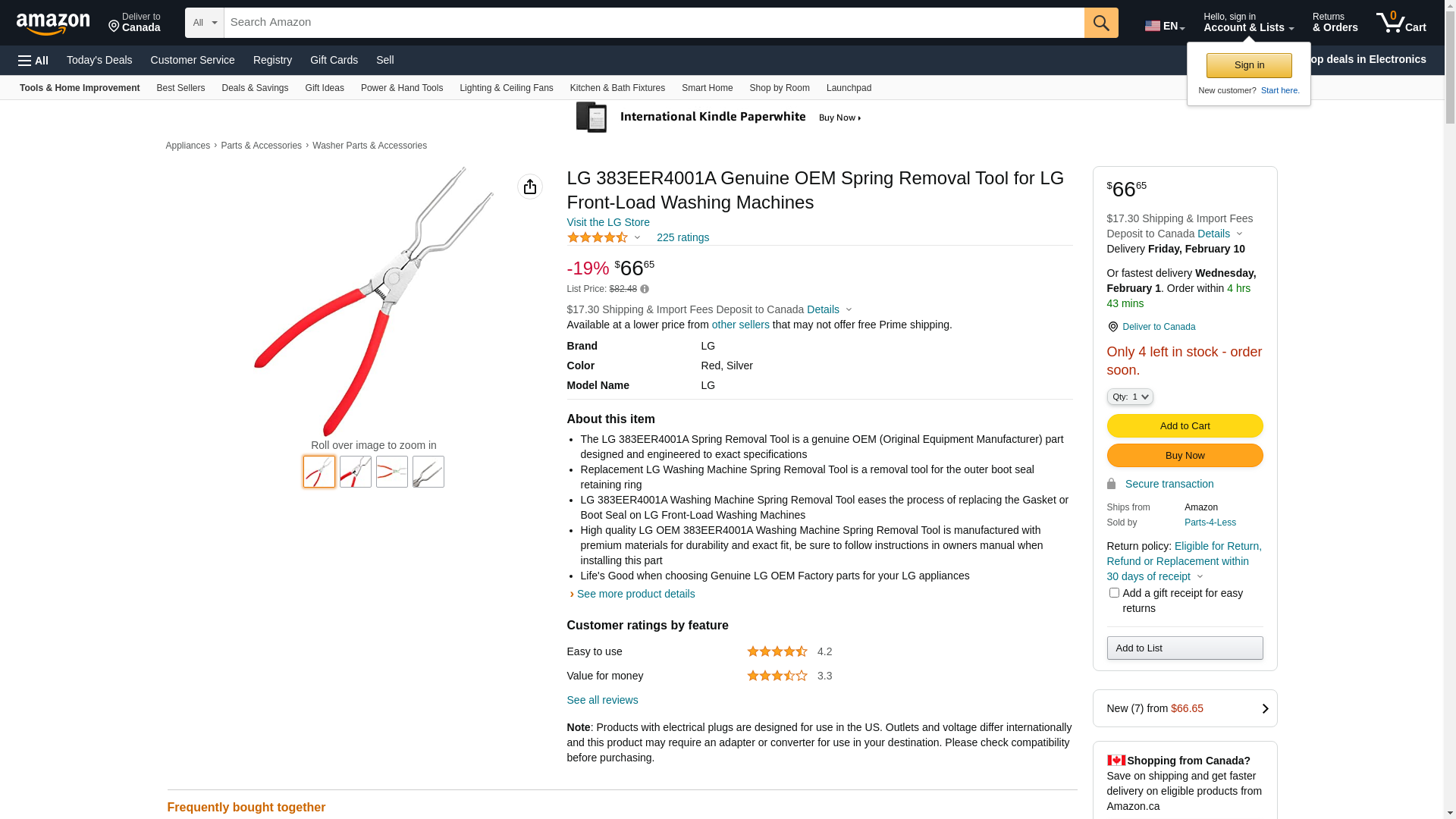Click the share icon near product image
This screenshot has height=819, width=1456.
(529, 187)
